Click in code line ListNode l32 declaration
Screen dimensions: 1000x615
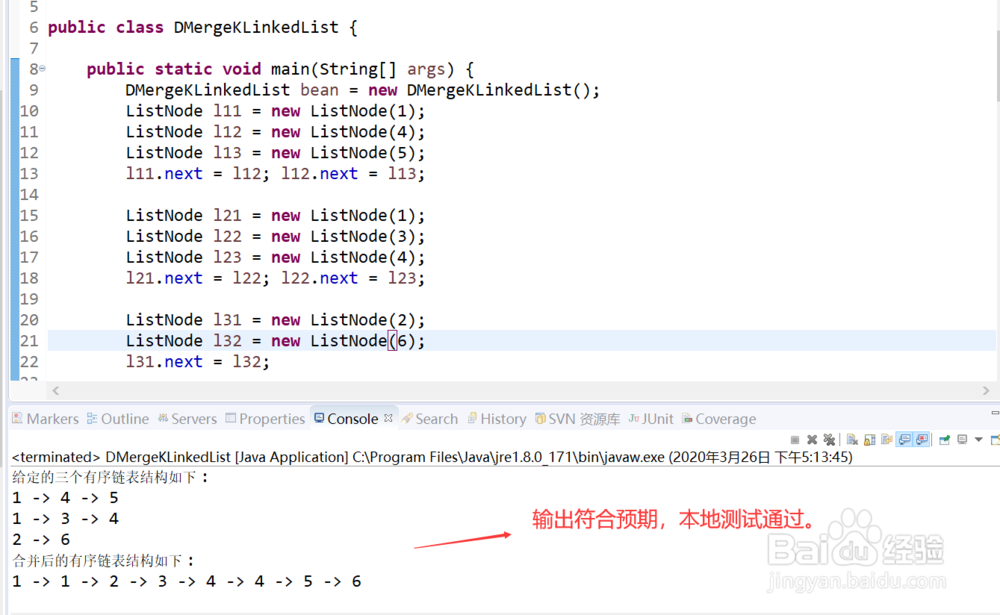click(x=275, y=341)
